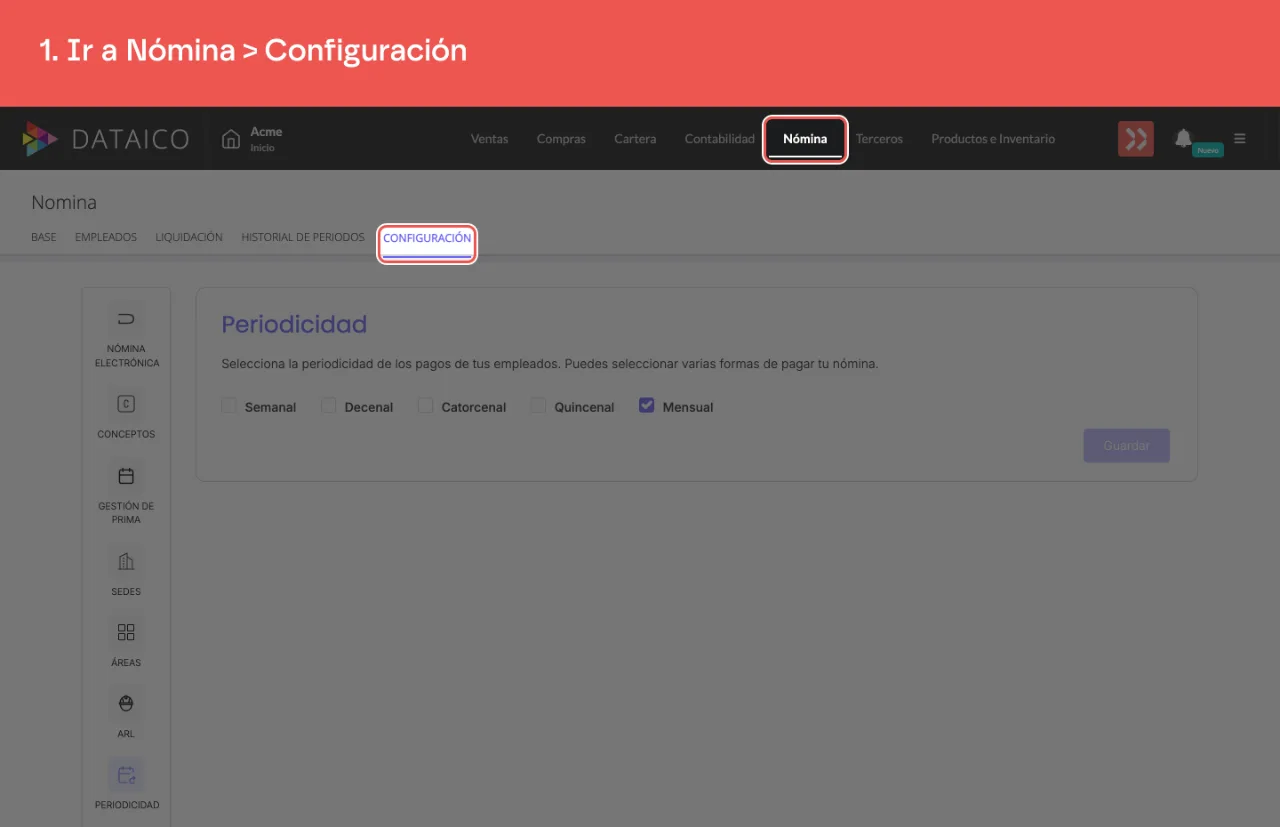Open the Ventas menu
The width and height of the screenshot is (1280, 827).
coord(490,139)
